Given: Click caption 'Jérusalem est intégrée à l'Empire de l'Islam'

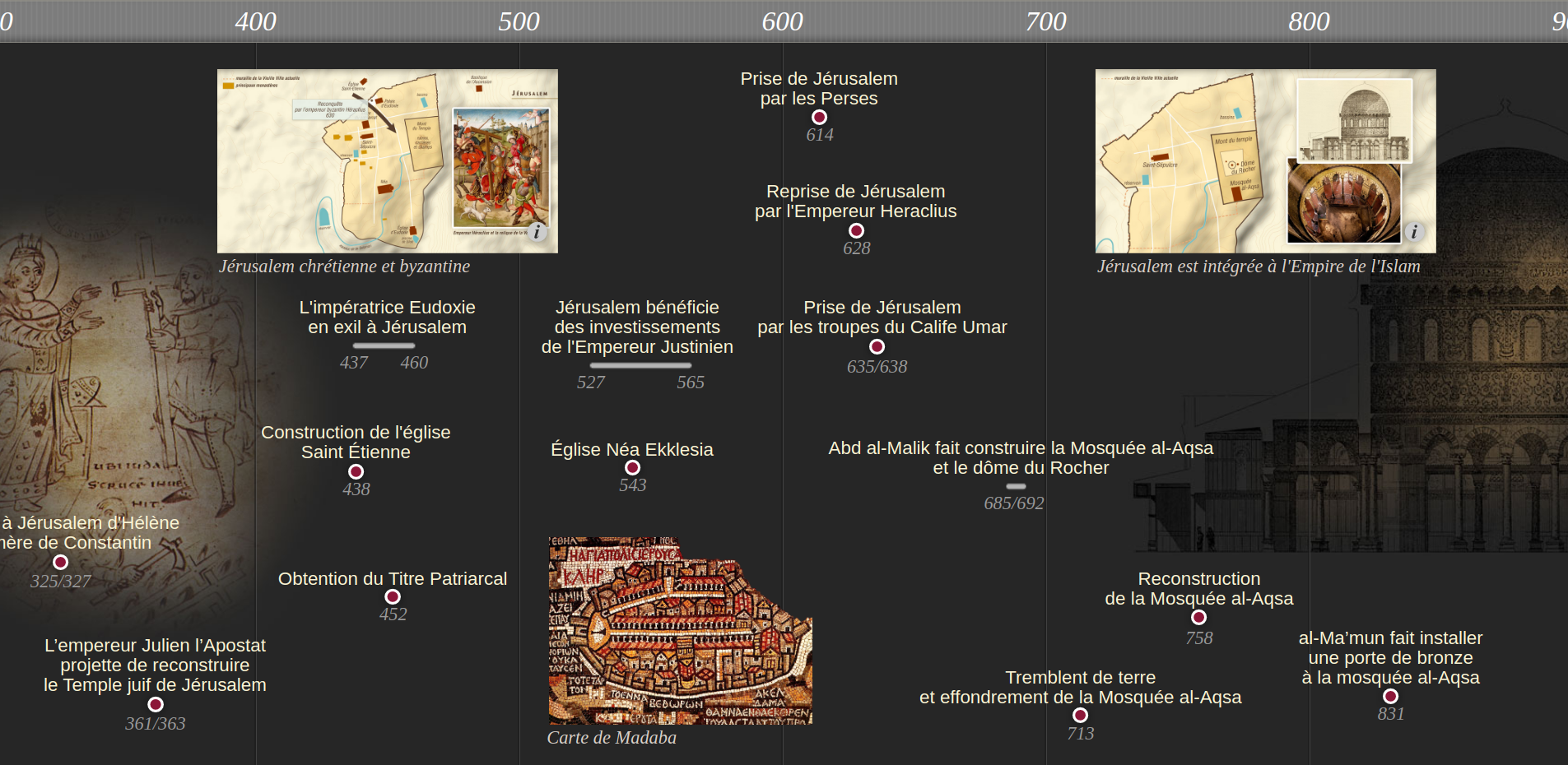Looking at the screenshot, I should click(x=1259, y=267).
